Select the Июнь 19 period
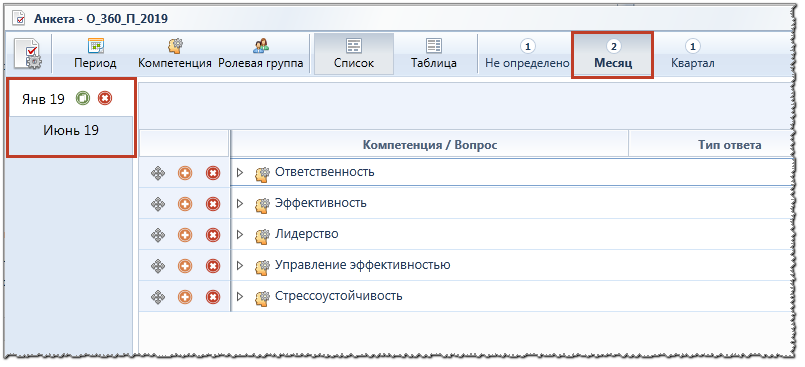The height and width of the screenshot is (367, 805). 71,130
